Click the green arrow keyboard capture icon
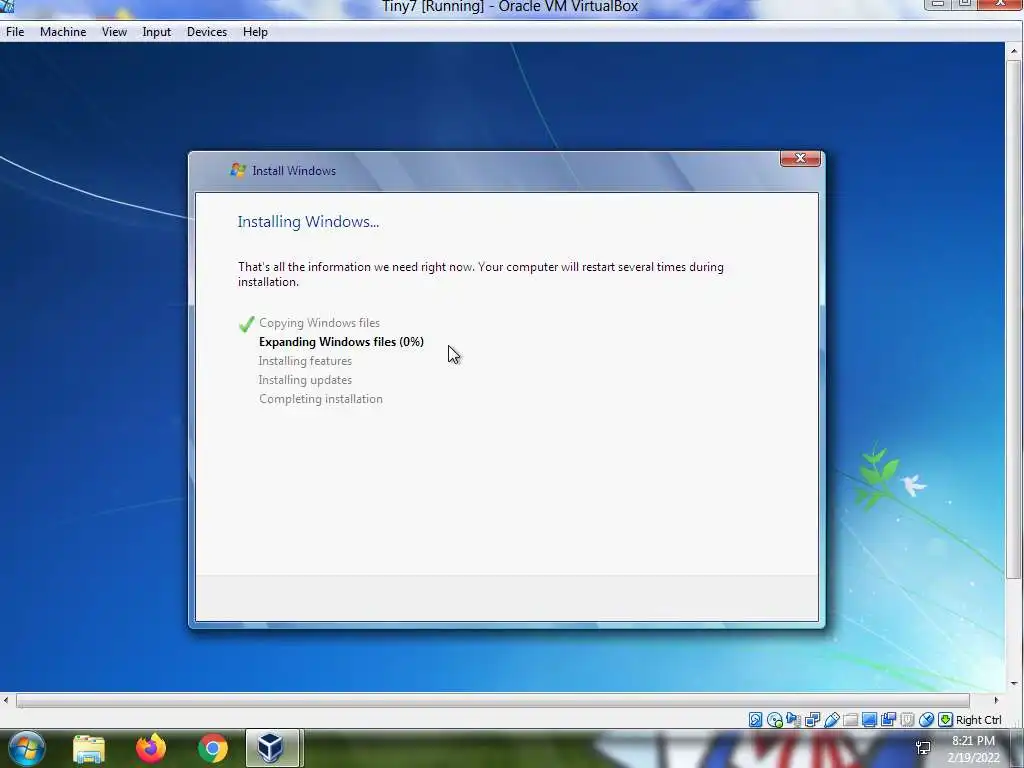The image size is (1024, 768). (x=945, y=720)
